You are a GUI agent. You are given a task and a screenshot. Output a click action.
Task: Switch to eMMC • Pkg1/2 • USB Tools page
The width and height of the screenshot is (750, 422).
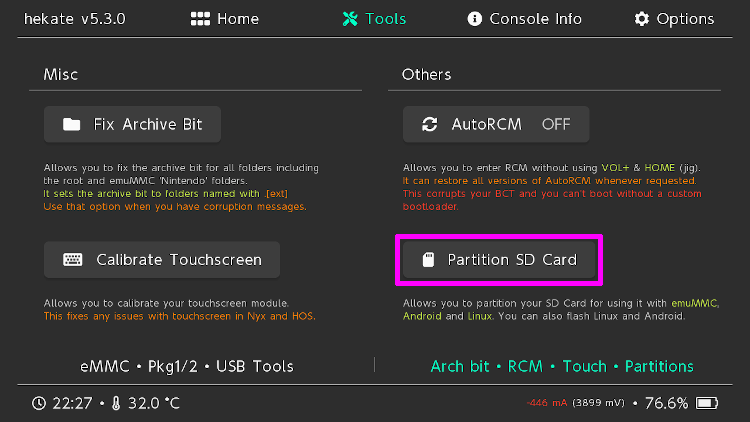pyautogui.click(x=188, y=366)
